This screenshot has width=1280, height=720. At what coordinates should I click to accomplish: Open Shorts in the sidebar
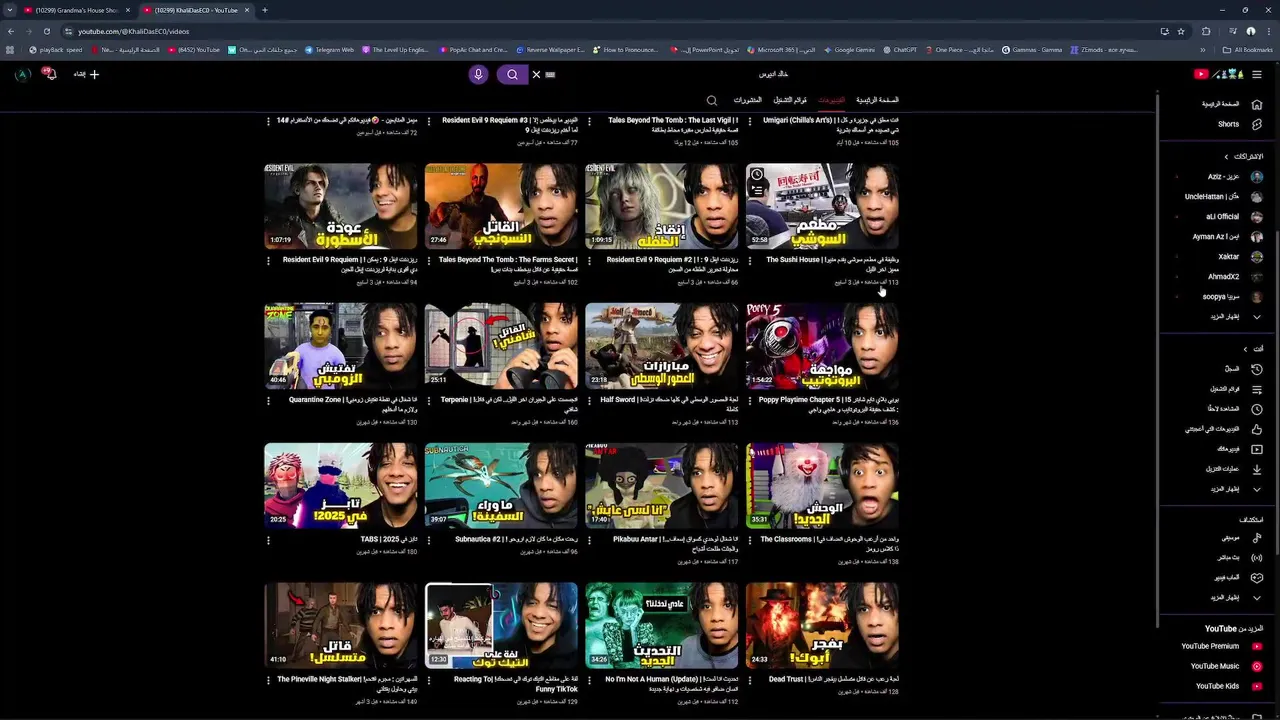1257,124
